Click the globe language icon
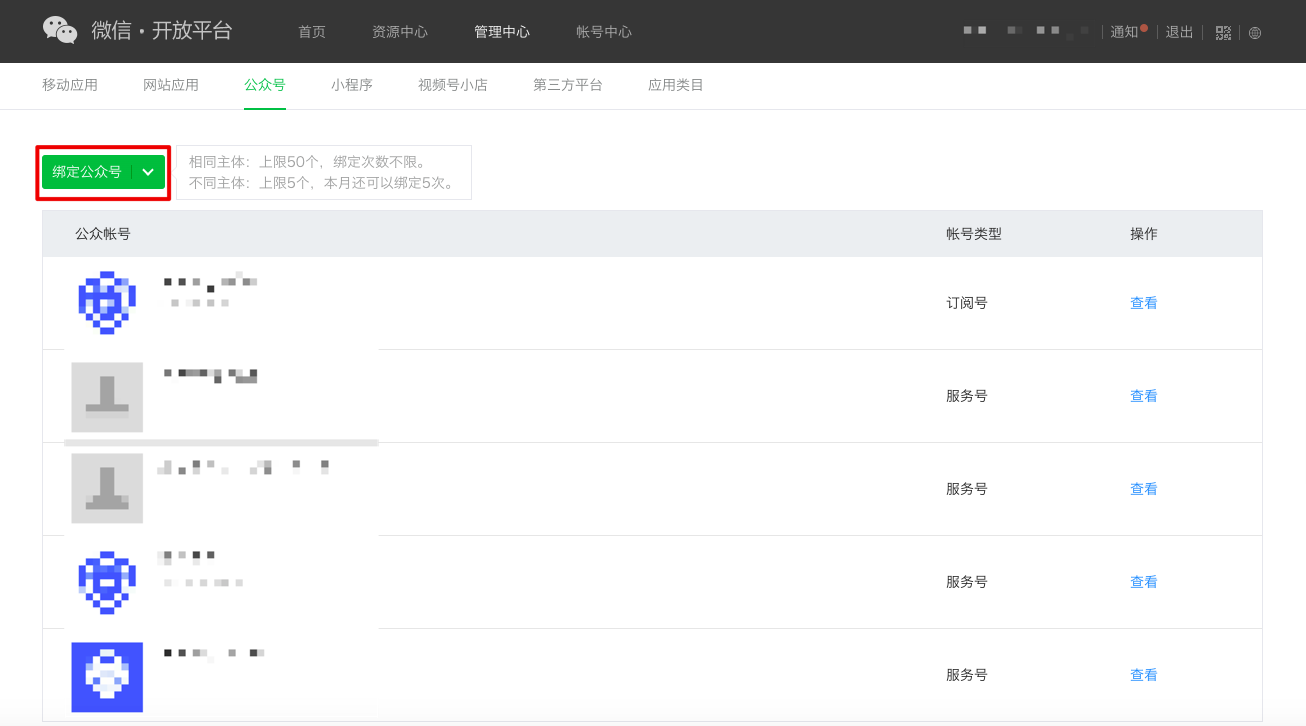 click(x=1255, y=33)
